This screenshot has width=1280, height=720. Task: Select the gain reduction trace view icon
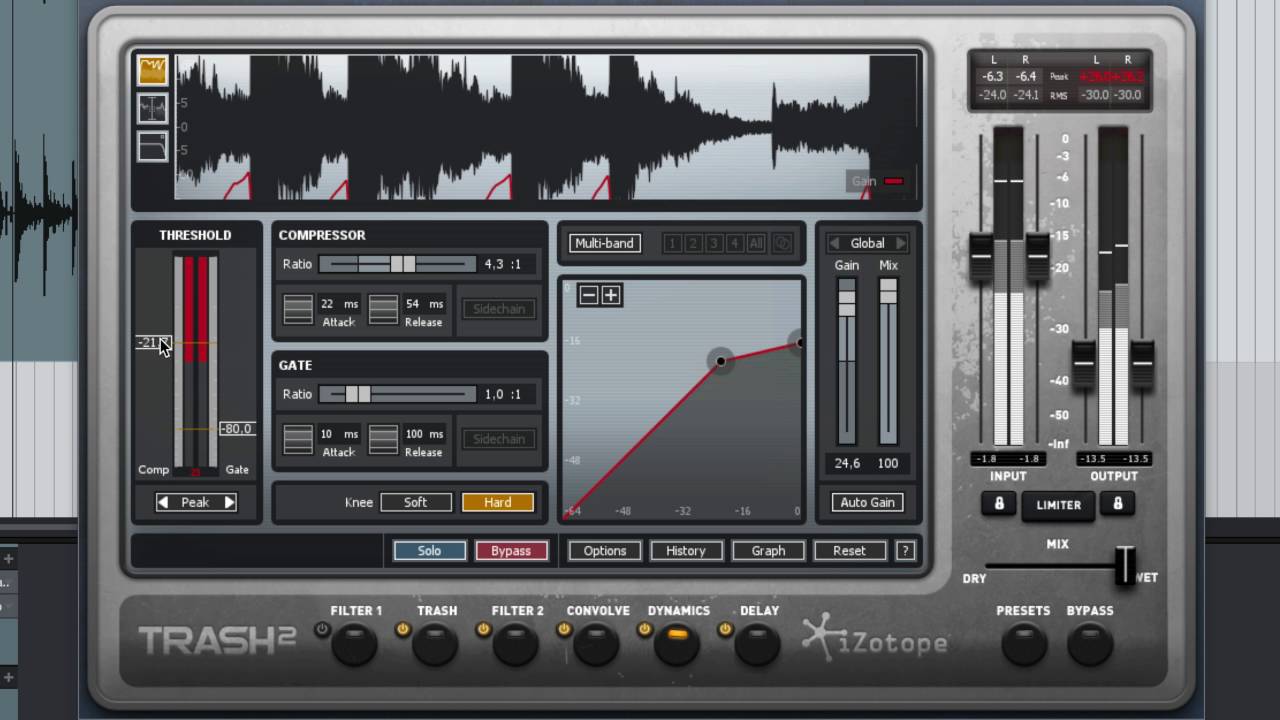click(152, 69)
